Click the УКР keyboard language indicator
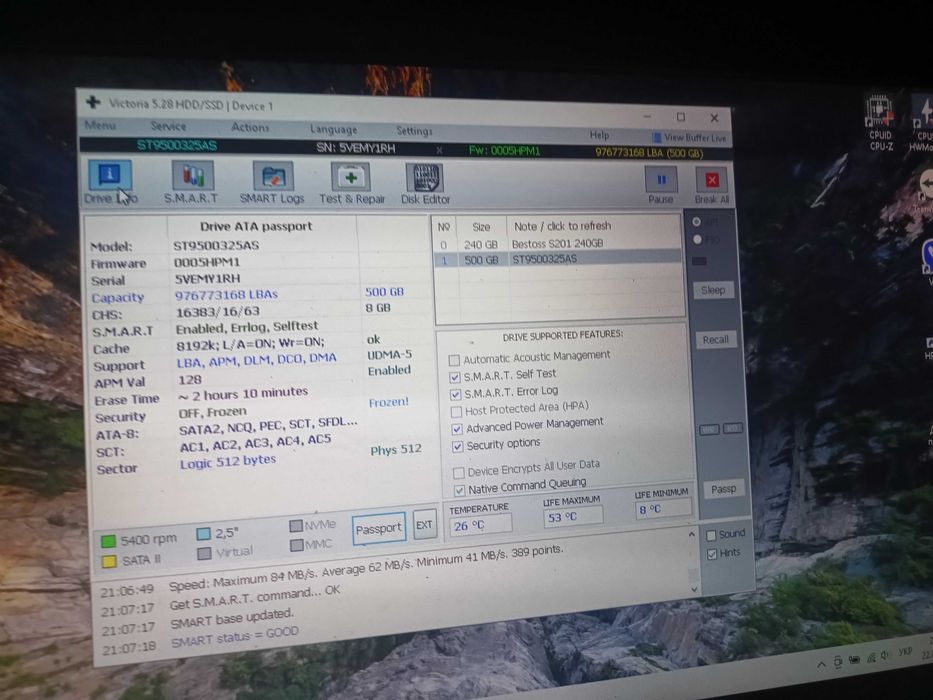This screenshot has width=933, height=700. click(905, 652)
